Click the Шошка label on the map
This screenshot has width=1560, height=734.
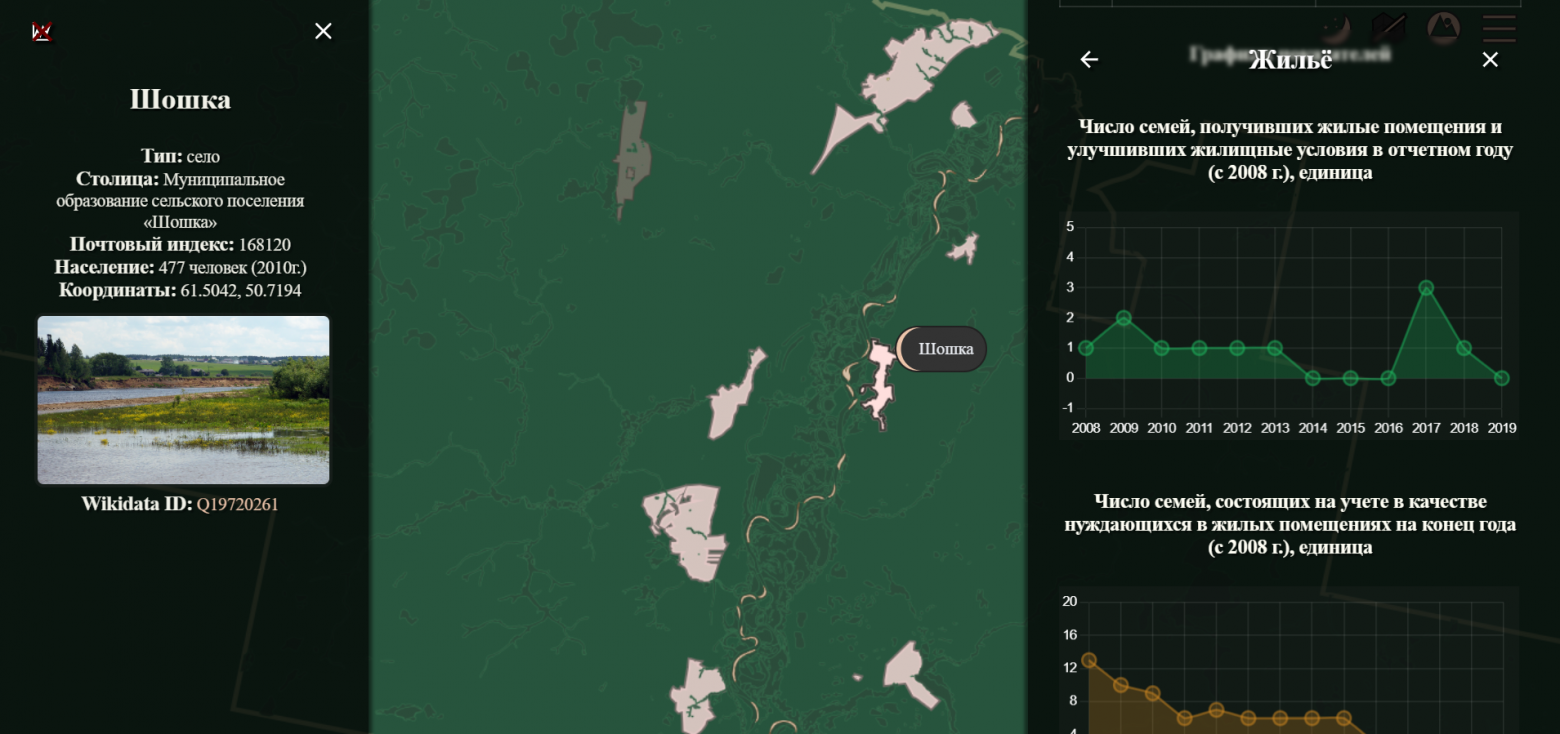pos(942,349)
